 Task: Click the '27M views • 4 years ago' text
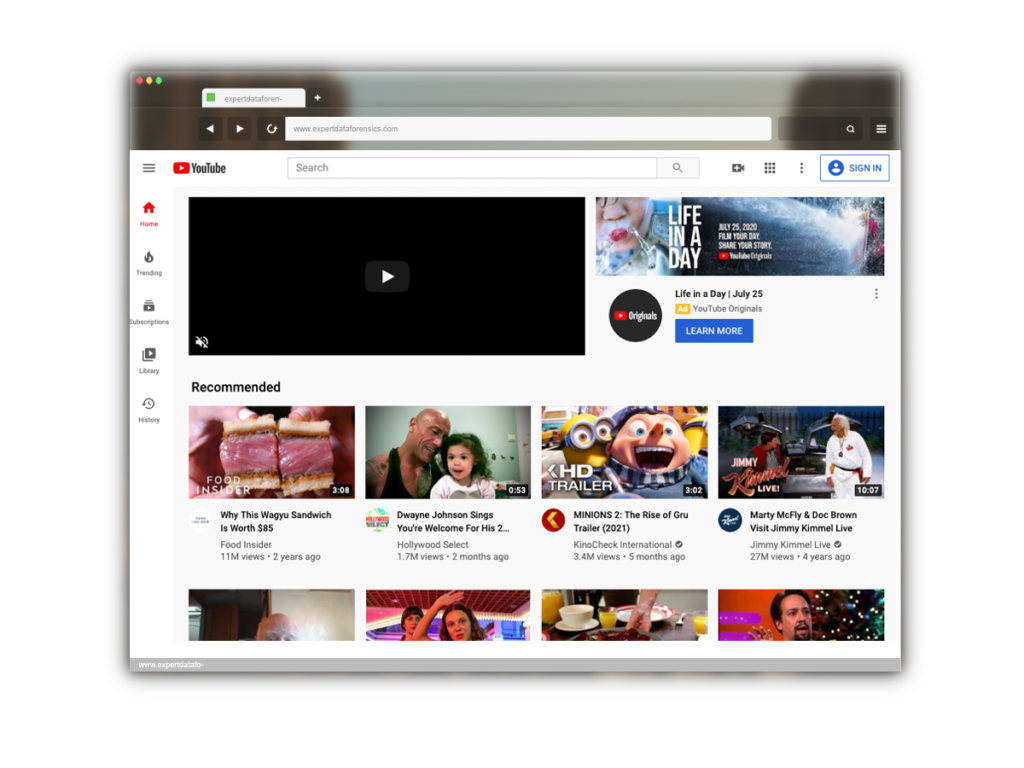click(x=800, y=557)
